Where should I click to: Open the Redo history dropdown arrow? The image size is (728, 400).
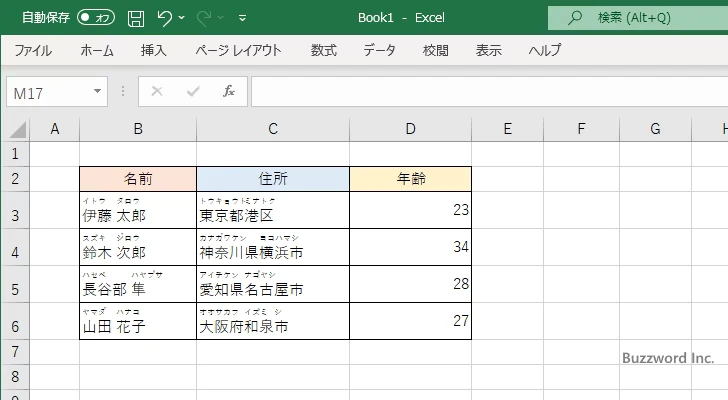[221, 18]
